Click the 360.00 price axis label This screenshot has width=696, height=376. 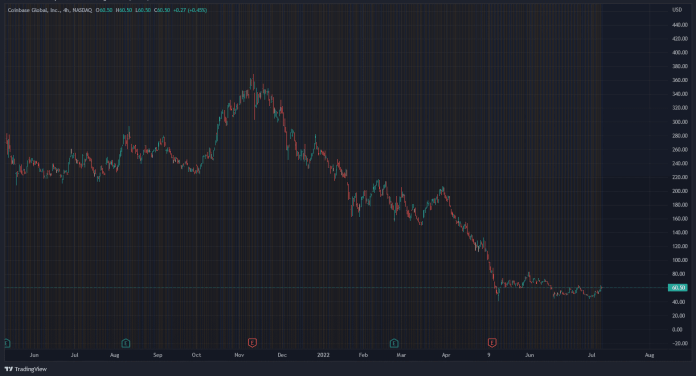(680, 80)
